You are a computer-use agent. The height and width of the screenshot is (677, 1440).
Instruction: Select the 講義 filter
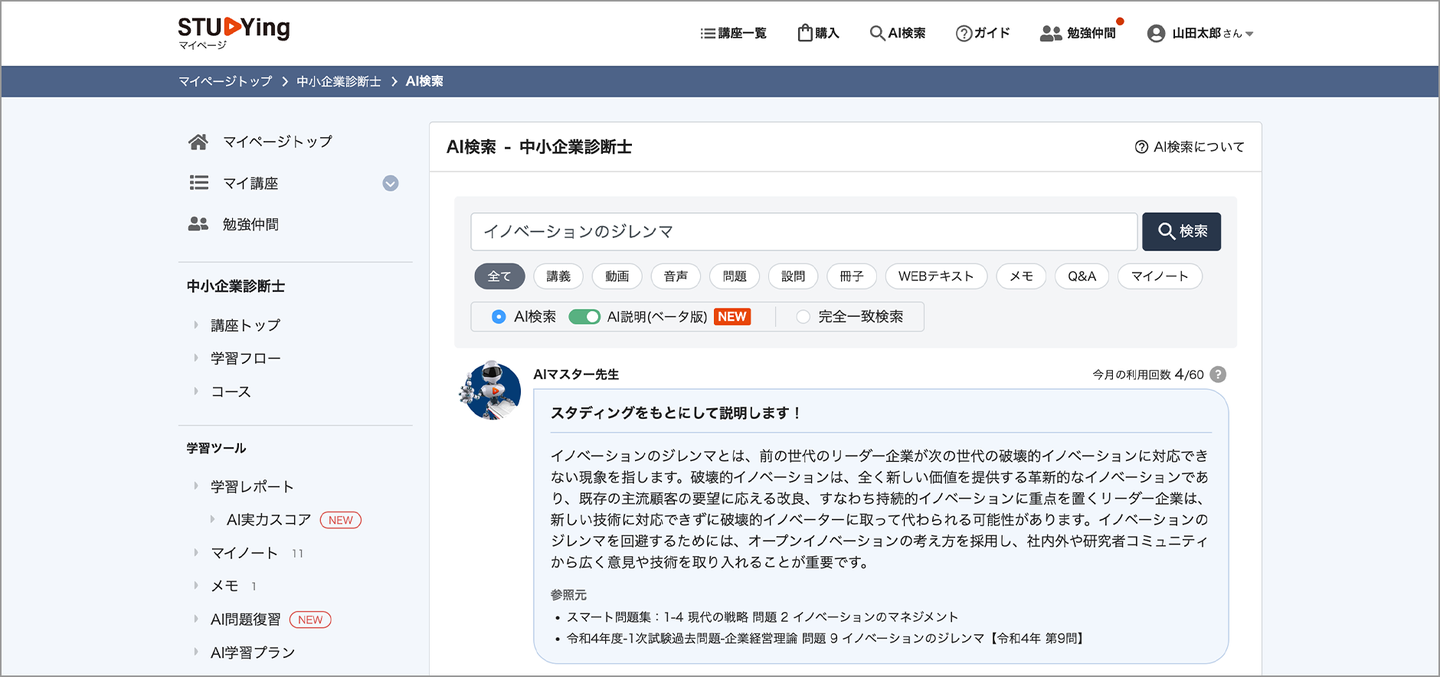click(x=558, y=276)
